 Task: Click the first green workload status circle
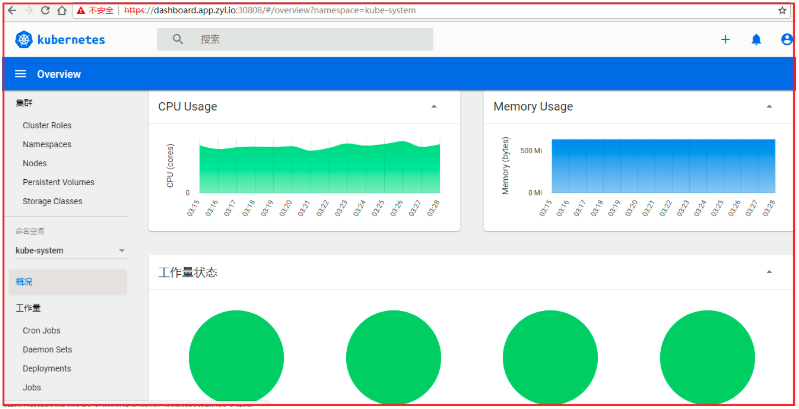click(236, 357)
